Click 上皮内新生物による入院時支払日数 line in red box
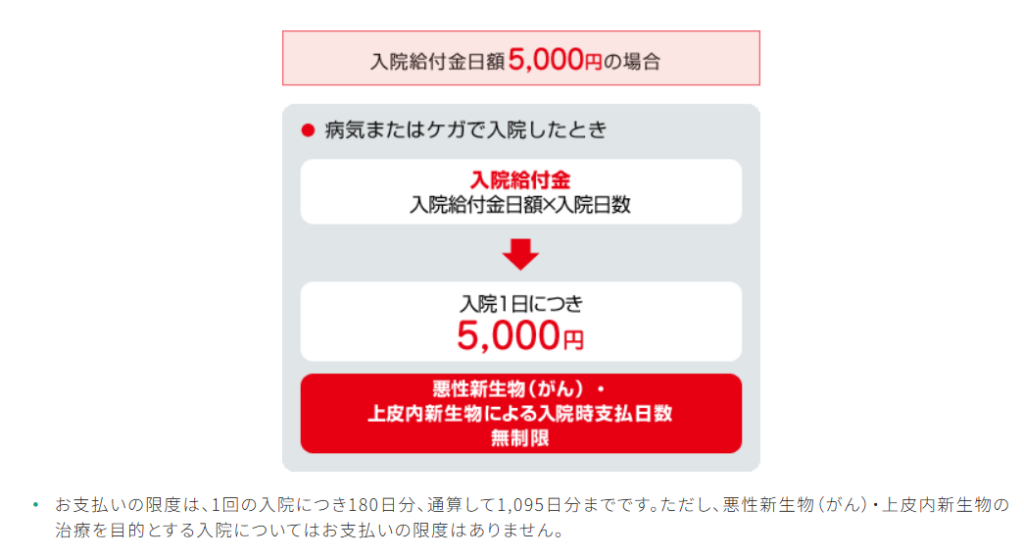Image resolution: width=1024 pixels, height=559 pixels. click(520, 413)
